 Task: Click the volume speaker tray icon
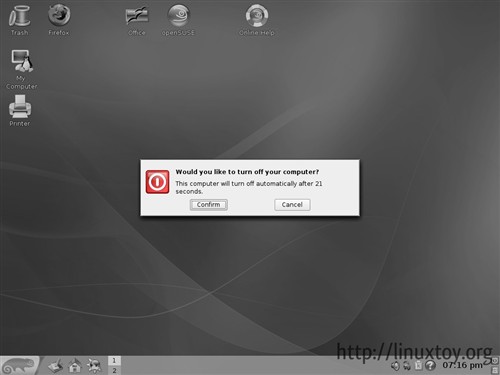click(x=395, y=366)
